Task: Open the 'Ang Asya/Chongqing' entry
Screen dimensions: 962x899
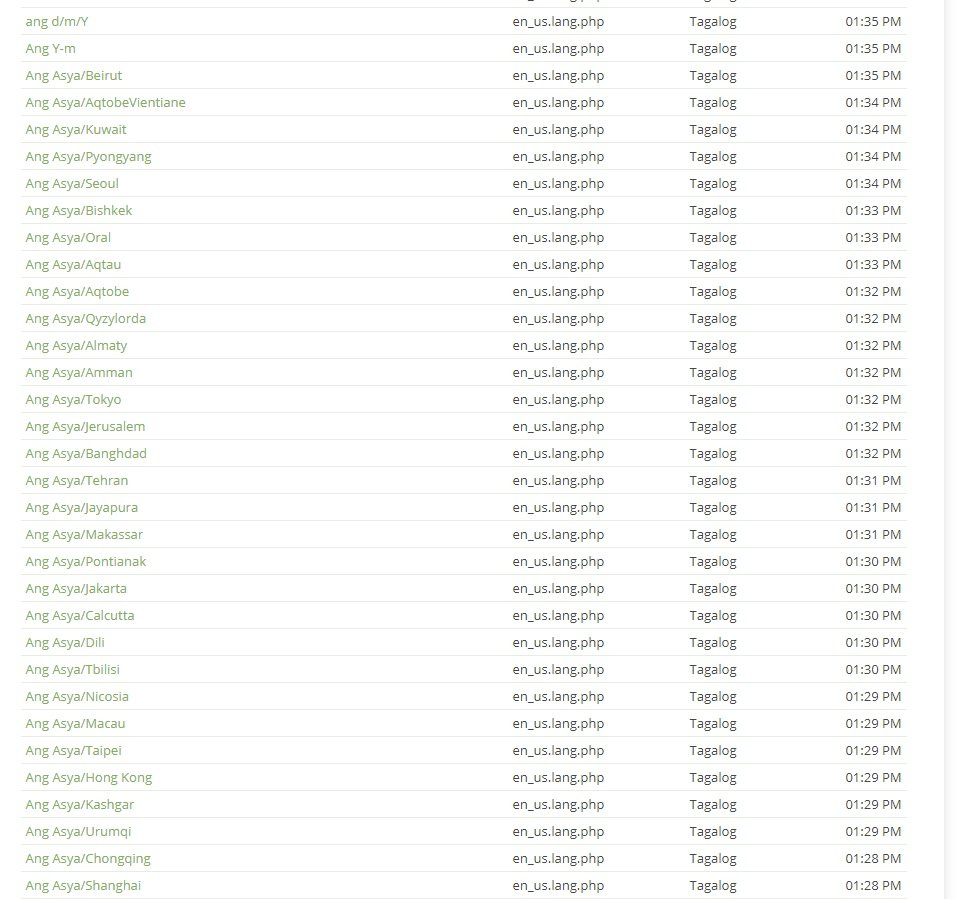Action: 88,858
